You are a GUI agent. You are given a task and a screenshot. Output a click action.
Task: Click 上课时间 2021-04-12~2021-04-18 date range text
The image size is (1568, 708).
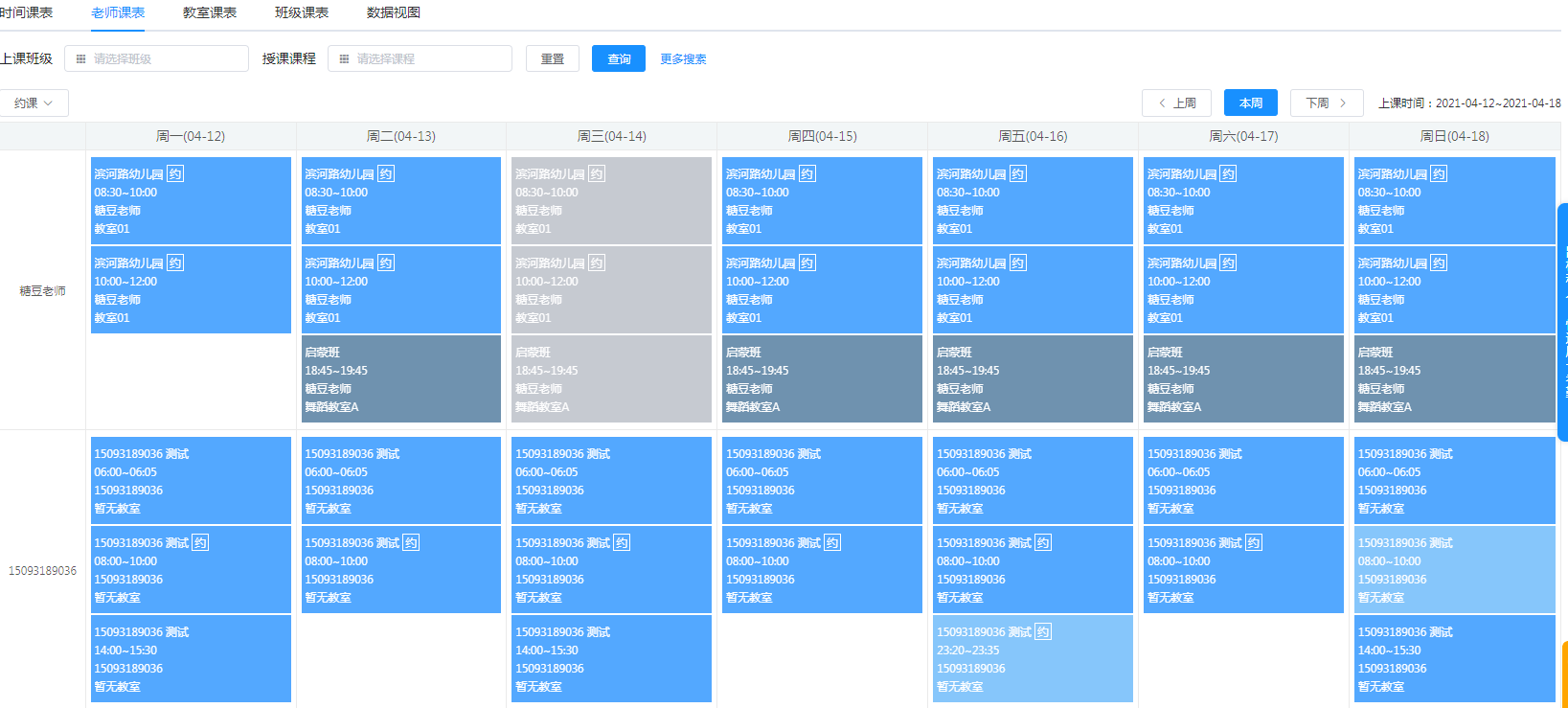click(x=1469, y=103)
